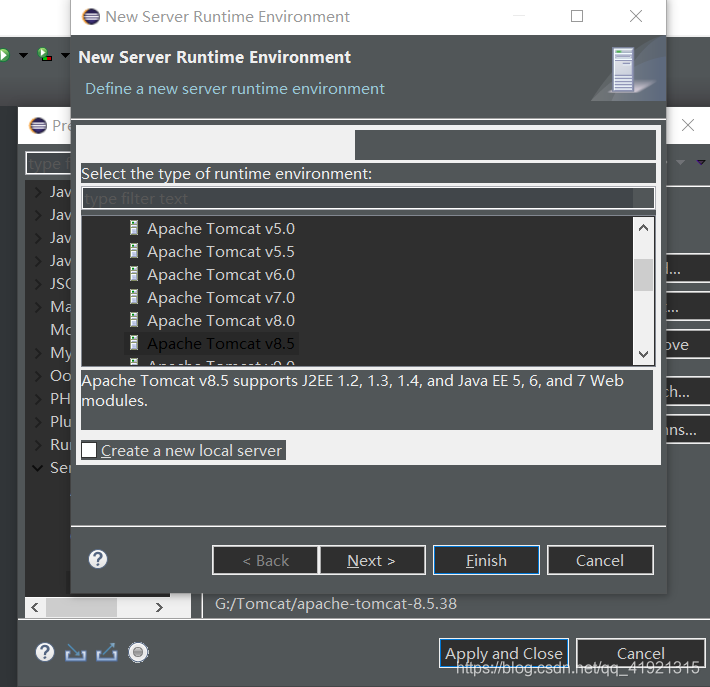This screenshot has height=687, width=710.
Task: Click the G:/Tomcat/apache-tomcat-8.5.38 path text
Action: (336, 604)
